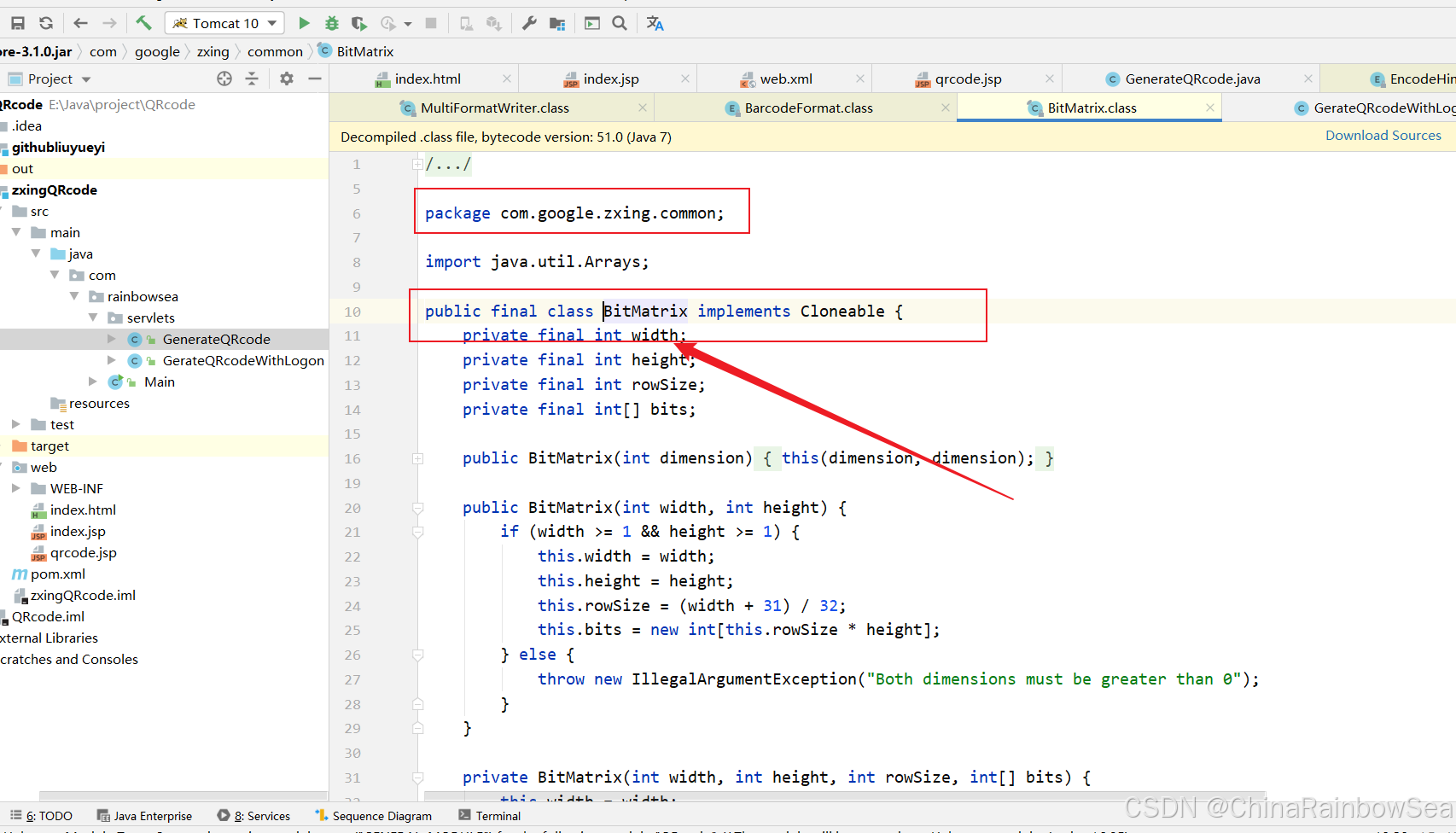
Task: Open Project panel gear settings
Action: tap(287, 79)
